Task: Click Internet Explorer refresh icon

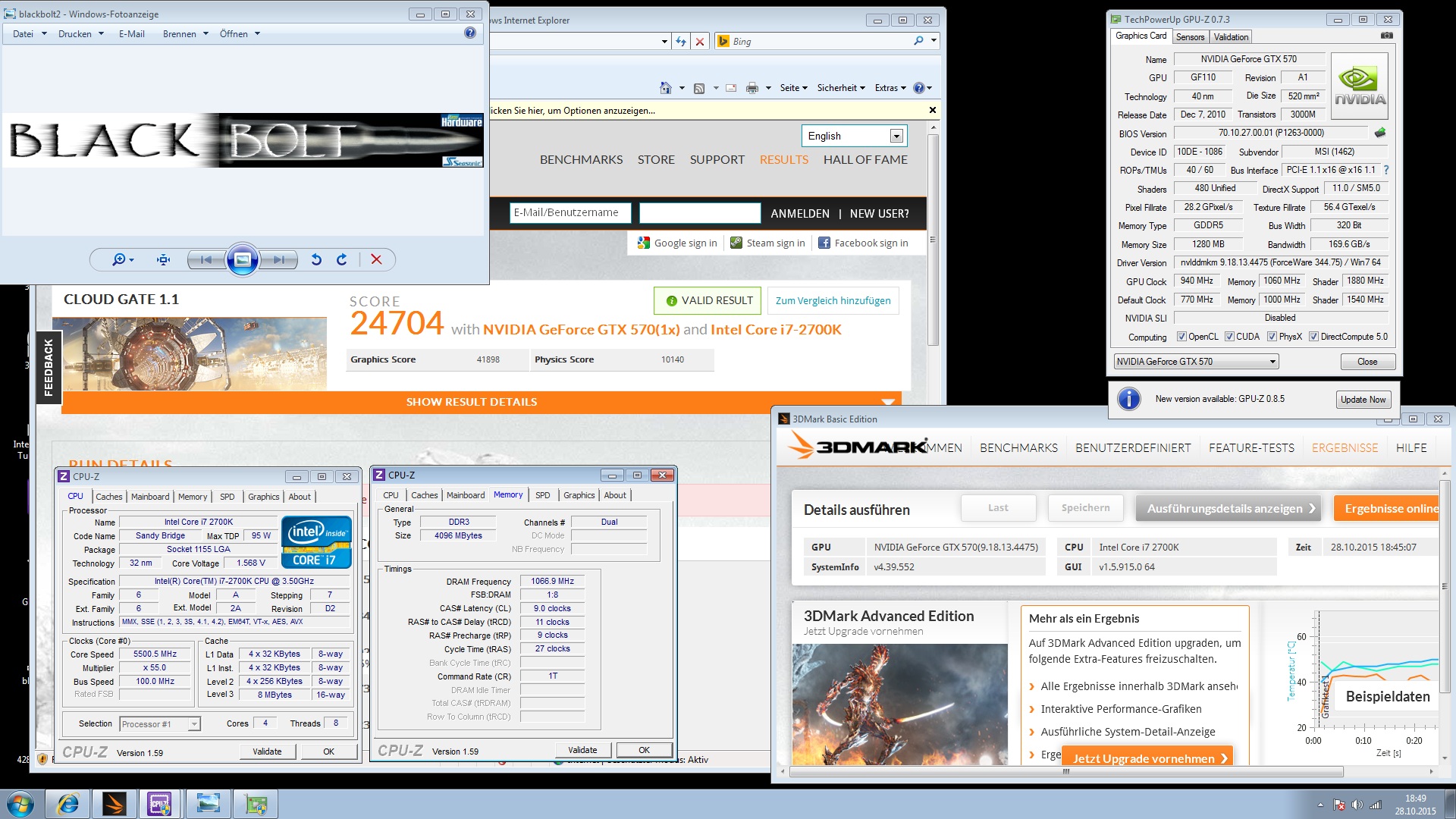Action: click(681, 41)
